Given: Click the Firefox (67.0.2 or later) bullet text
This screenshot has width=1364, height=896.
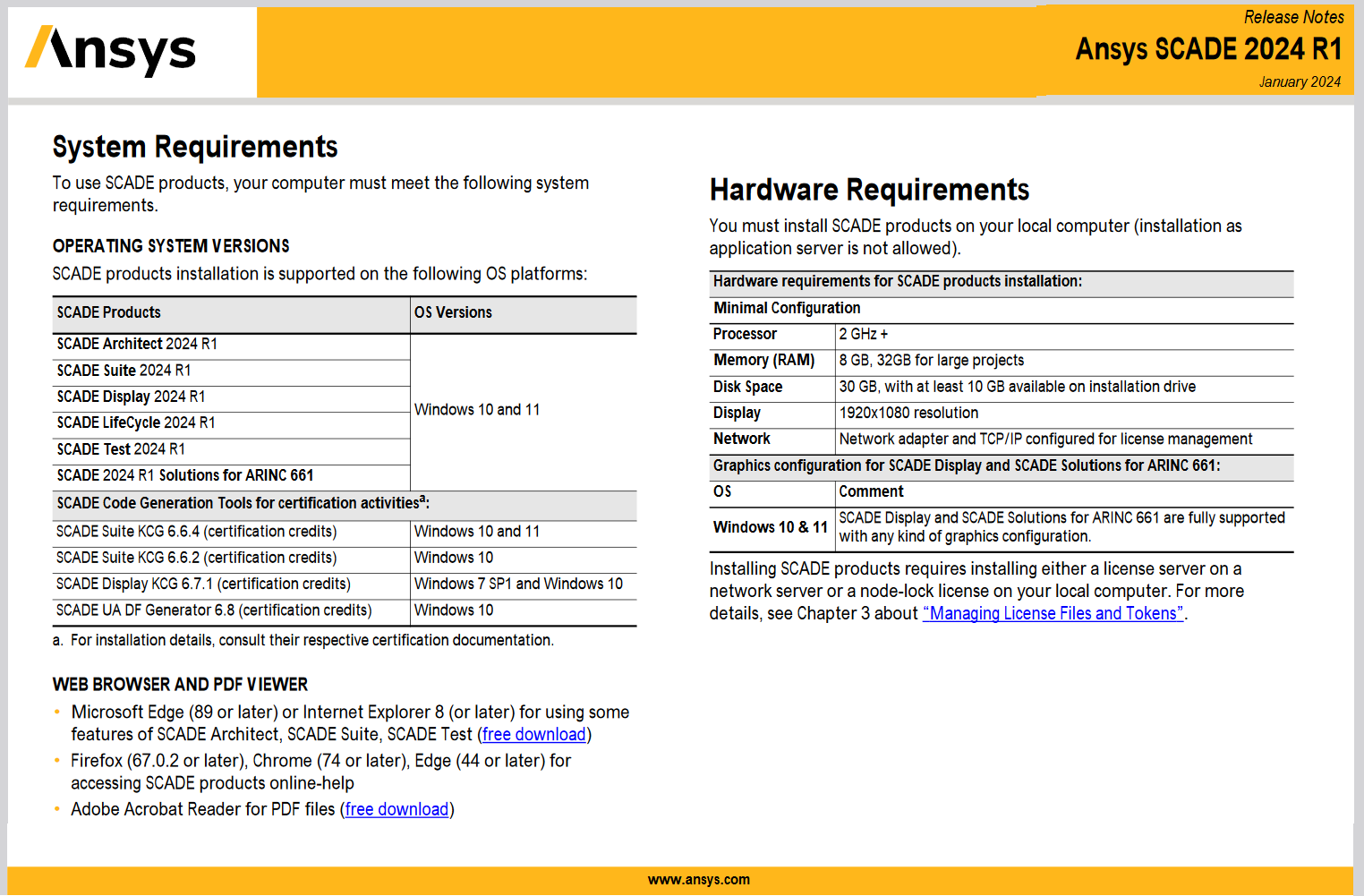Looking at the screenshot, I should coord(320,772).
